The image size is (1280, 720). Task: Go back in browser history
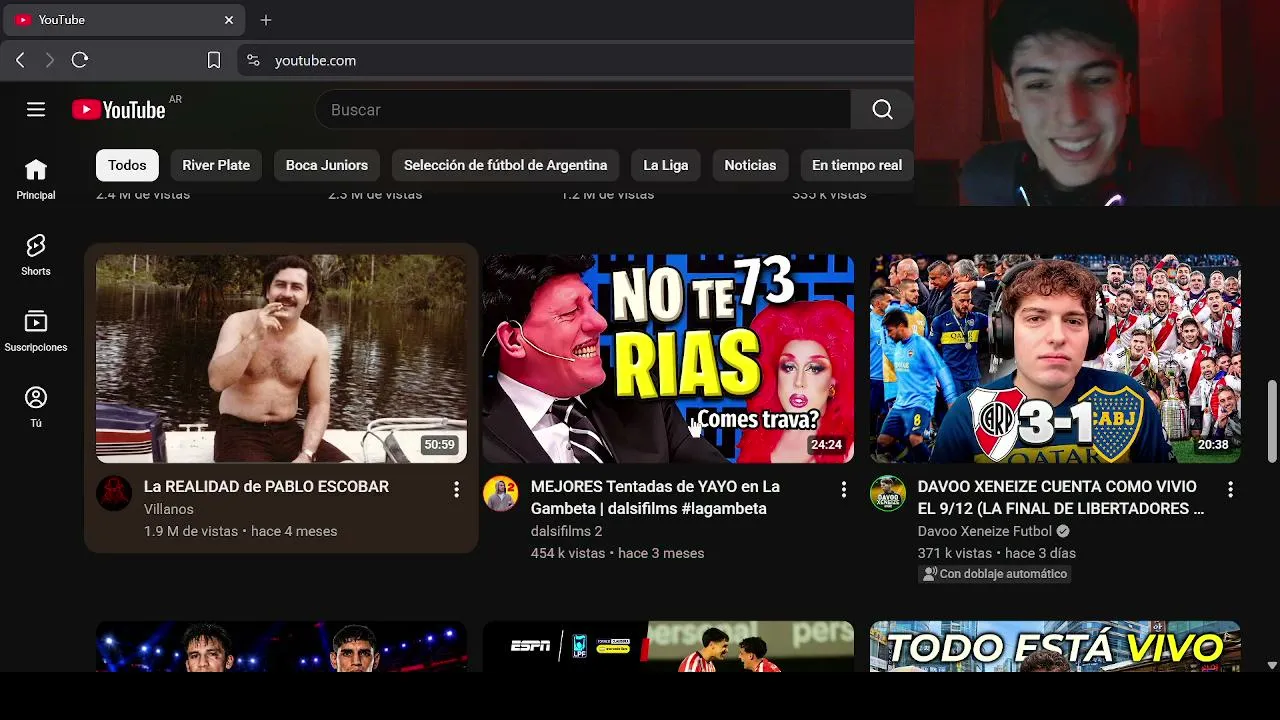pyautogui.click(x=20, y=60)
